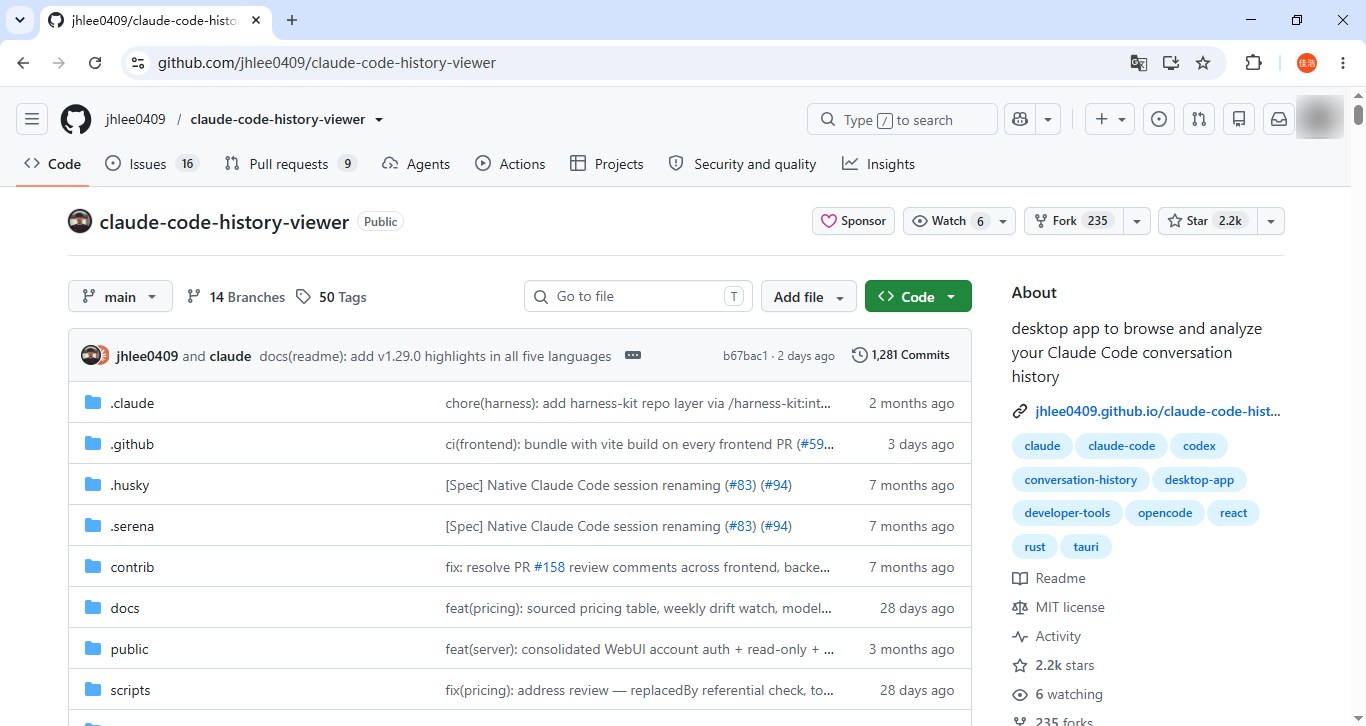Viewport: 1366px width, 726px height.
Task: Open the branch selector main dropdown
Action: (120, 297)
